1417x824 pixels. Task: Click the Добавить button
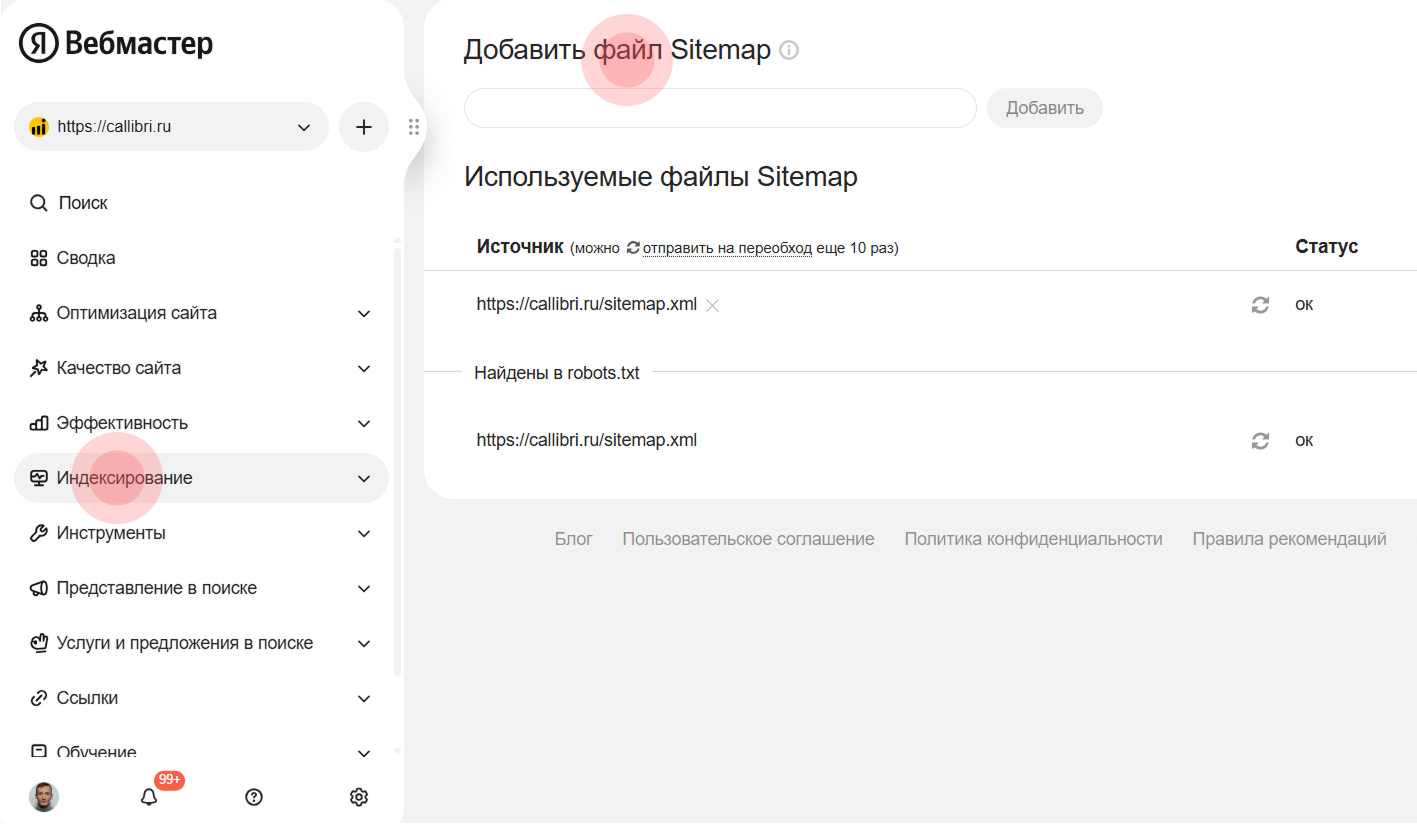pyautogui.click(x=1044, y=107)
